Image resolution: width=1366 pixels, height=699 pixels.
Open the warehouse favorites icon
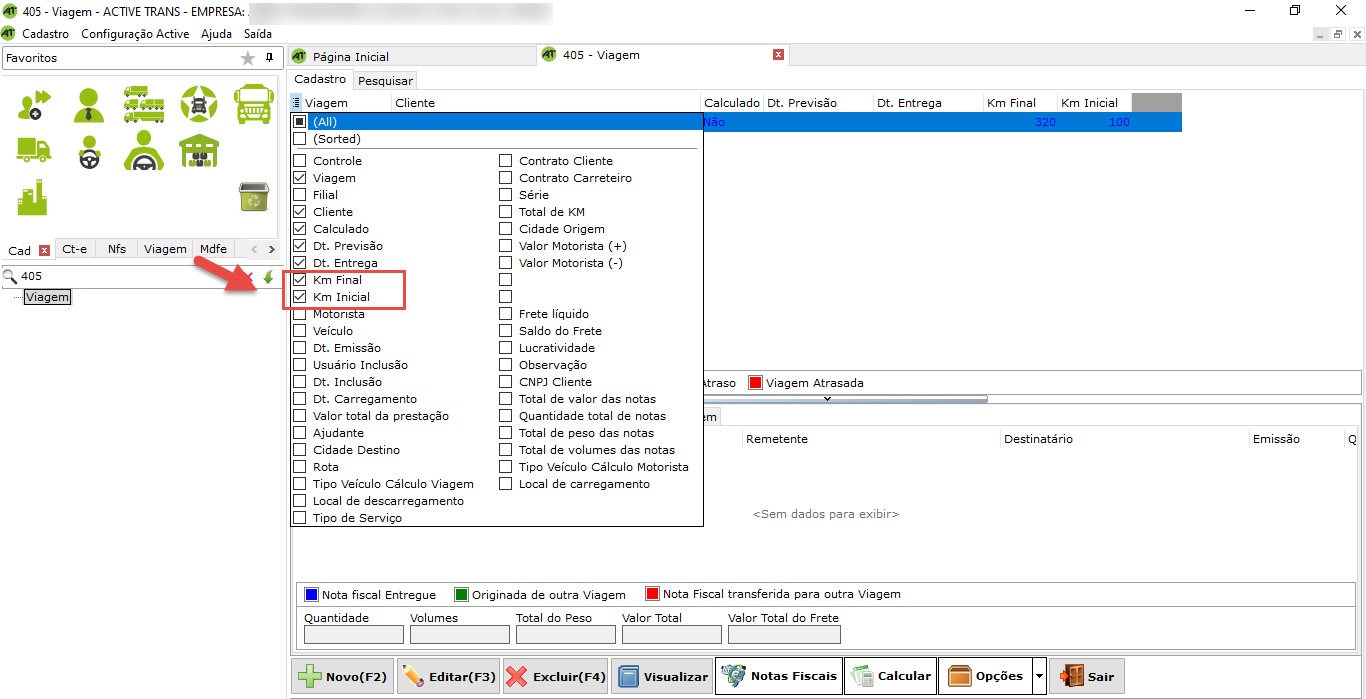pyautogui.click(x=198, y=151)
